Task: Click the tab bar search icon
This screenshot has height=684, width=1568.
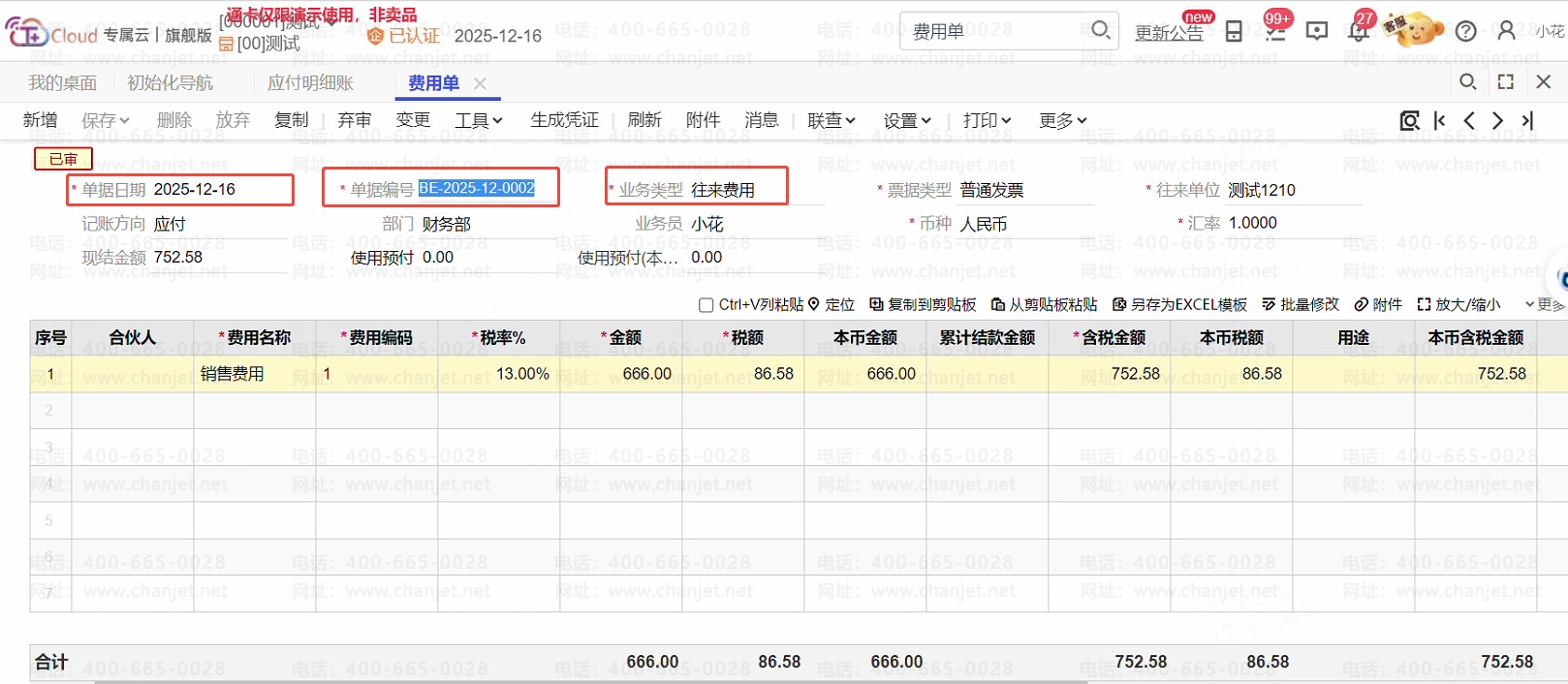Action: click(1468, 82)
